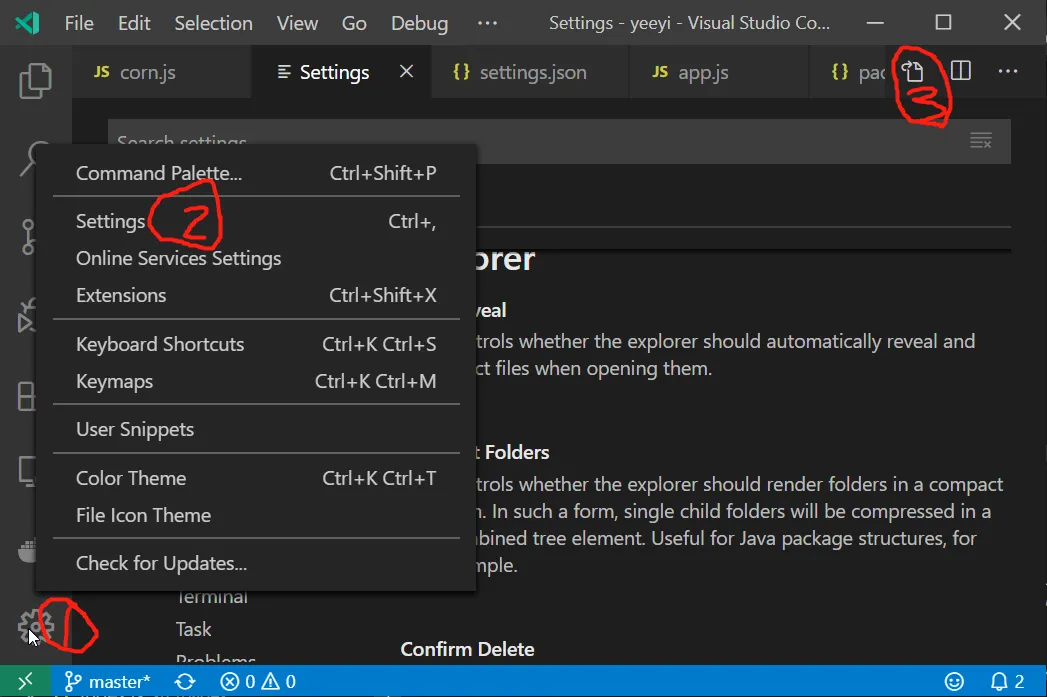The image size is (1047, 697).
Task: Open notifications bell showing 2
Action: click(x=1007, y=682)
